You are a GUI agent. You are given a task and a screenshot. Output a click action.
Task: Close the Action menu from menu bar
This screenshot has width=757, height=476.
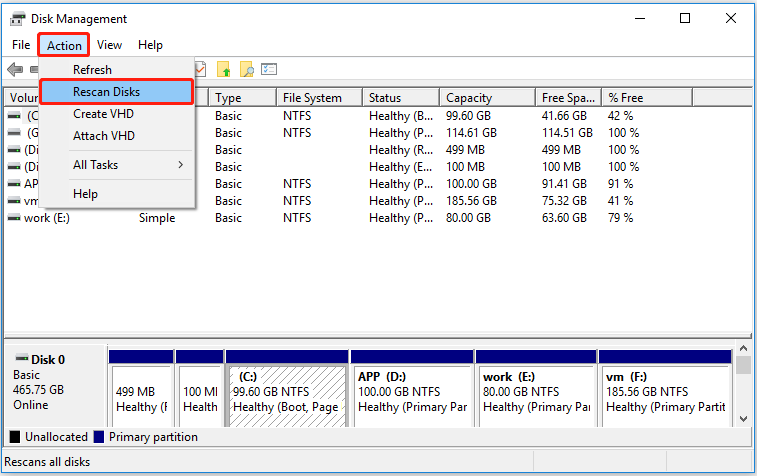click(64, 45)
